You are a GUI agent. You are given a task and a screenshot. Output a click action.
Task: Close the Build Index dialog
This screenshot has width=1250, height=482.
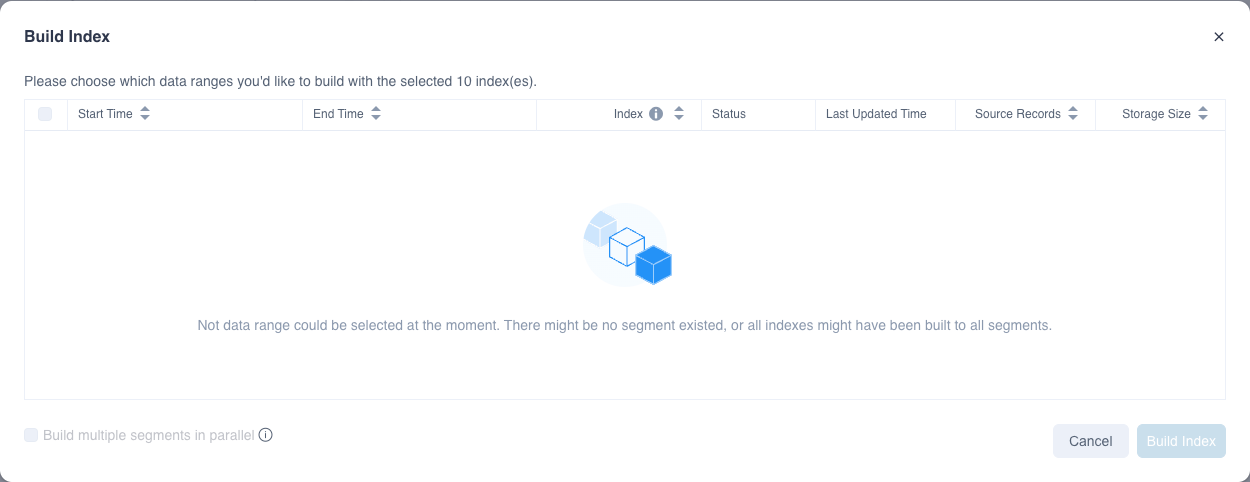click(x=1219, y=37)
